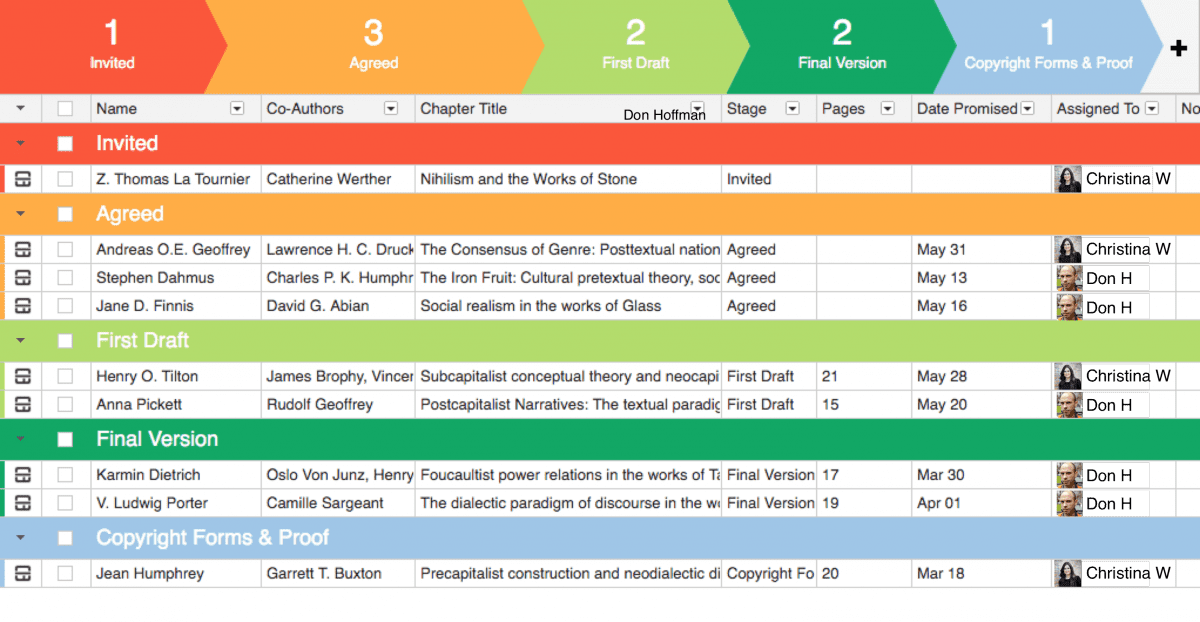Viewport: 1200px width, 622px height.
Task: Click the Name column header
Action: coord(117,109)
